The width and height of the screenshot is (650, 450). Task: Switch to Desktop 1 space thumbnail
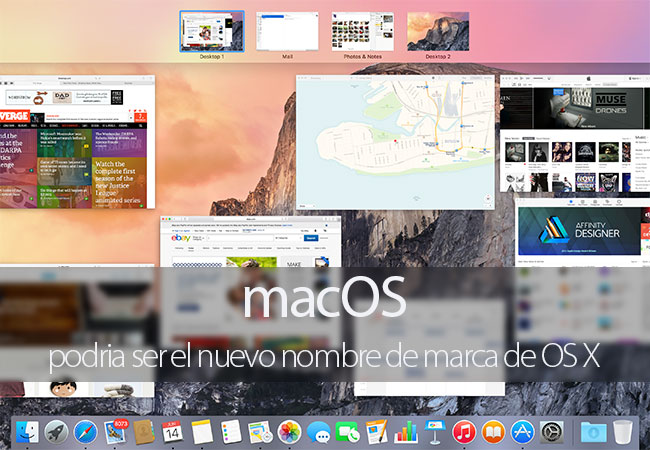coord(212,31)
